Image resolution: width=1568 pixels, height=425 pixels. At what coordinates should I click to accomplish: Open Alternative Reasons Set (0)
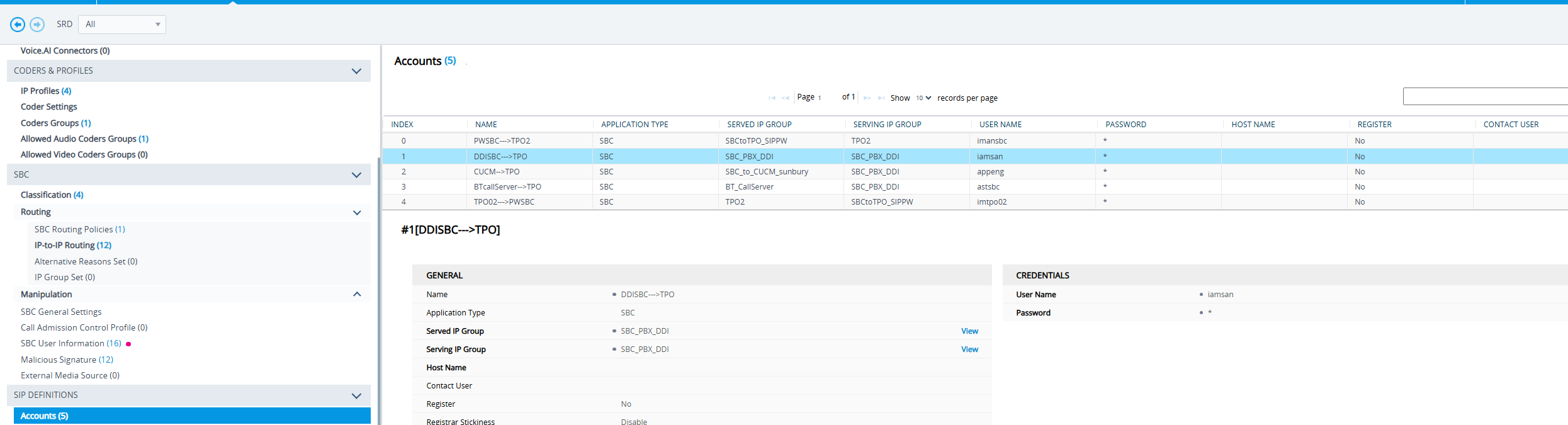[x=86, y=261]
